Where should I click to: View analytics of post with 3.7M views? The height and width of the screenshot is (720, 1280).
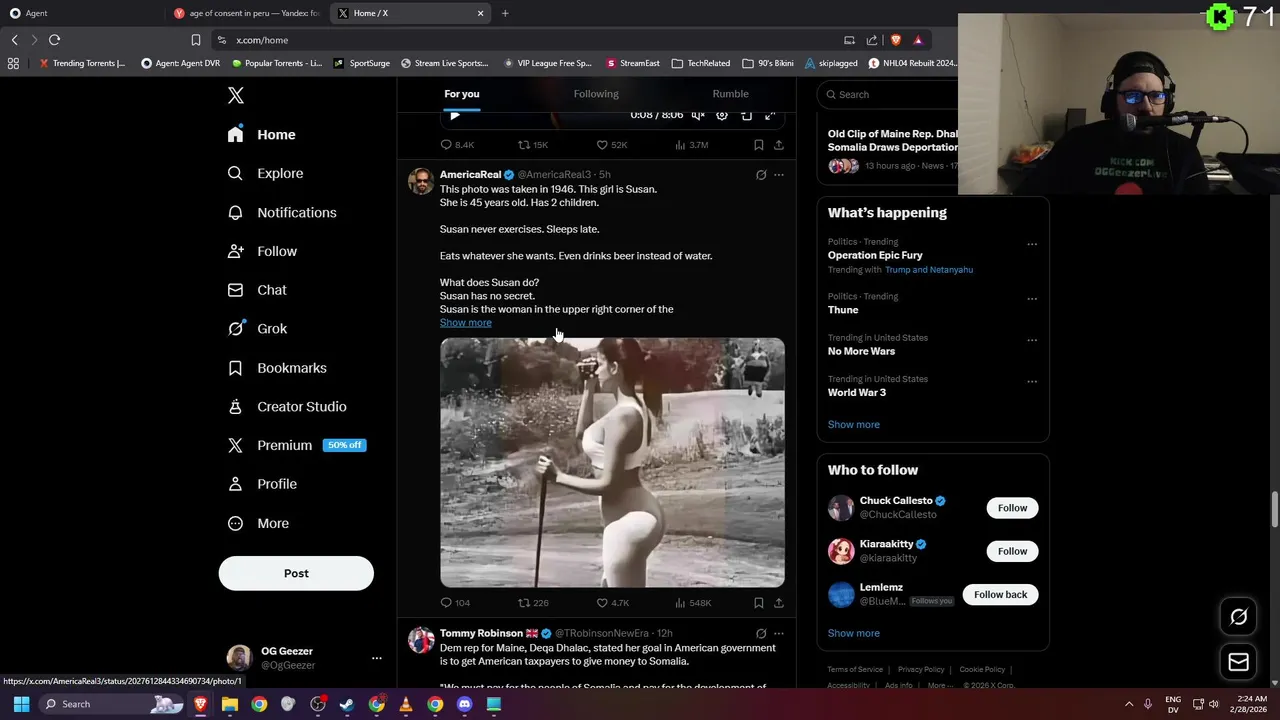[x=691, y=145]
